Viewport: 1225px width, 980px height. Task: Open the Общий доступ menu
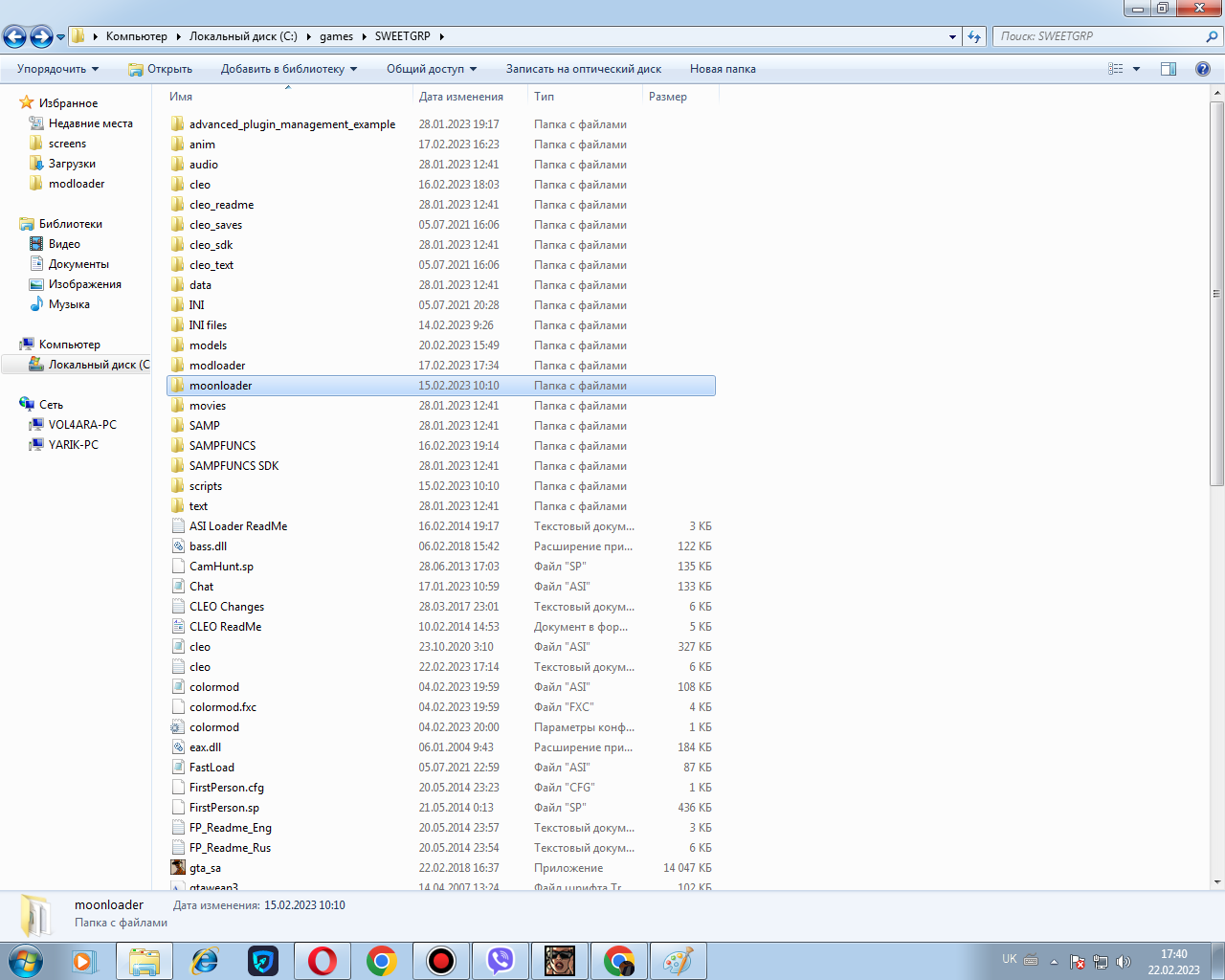click(431, 69)
